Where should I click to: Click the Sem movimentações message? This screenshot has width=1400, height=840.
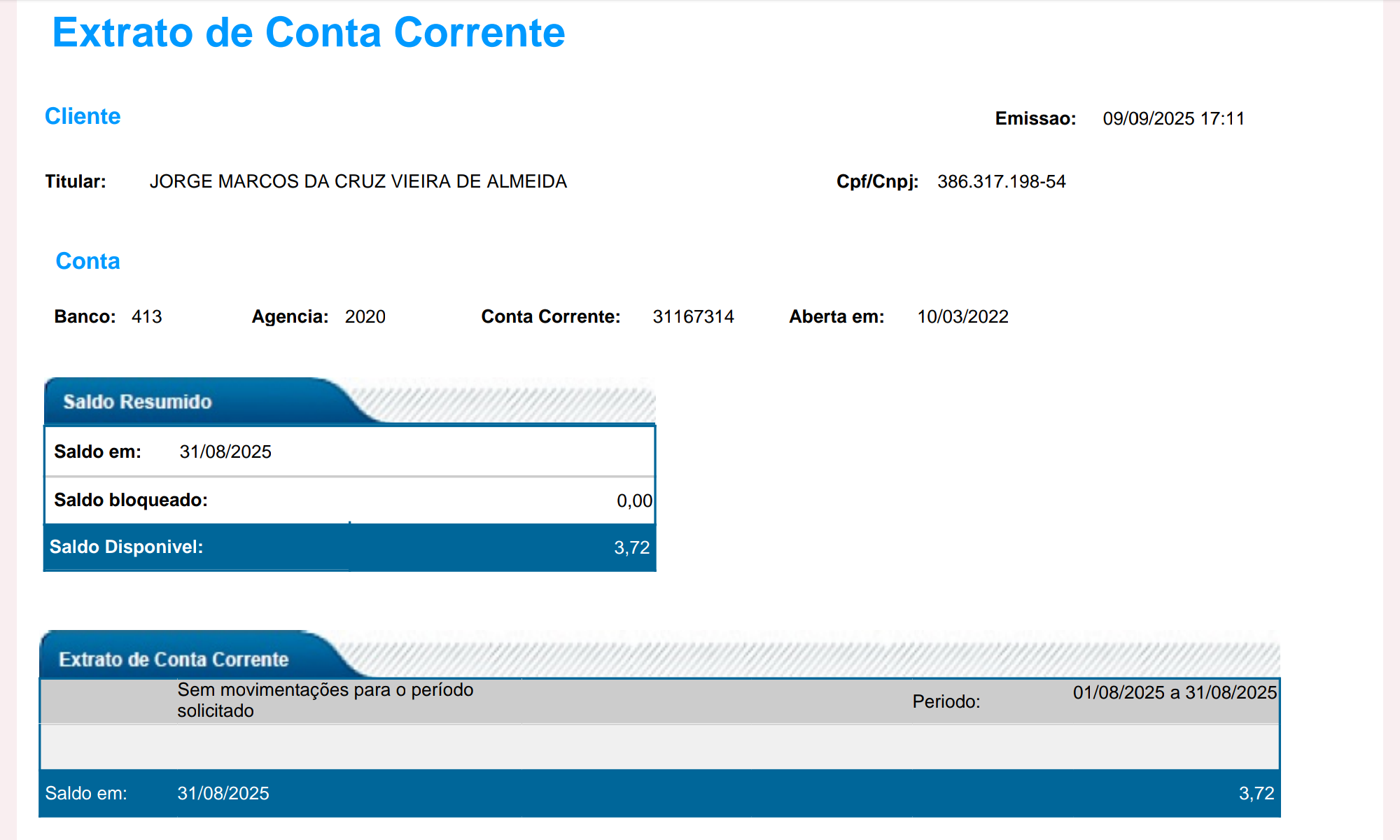(325, 700)
